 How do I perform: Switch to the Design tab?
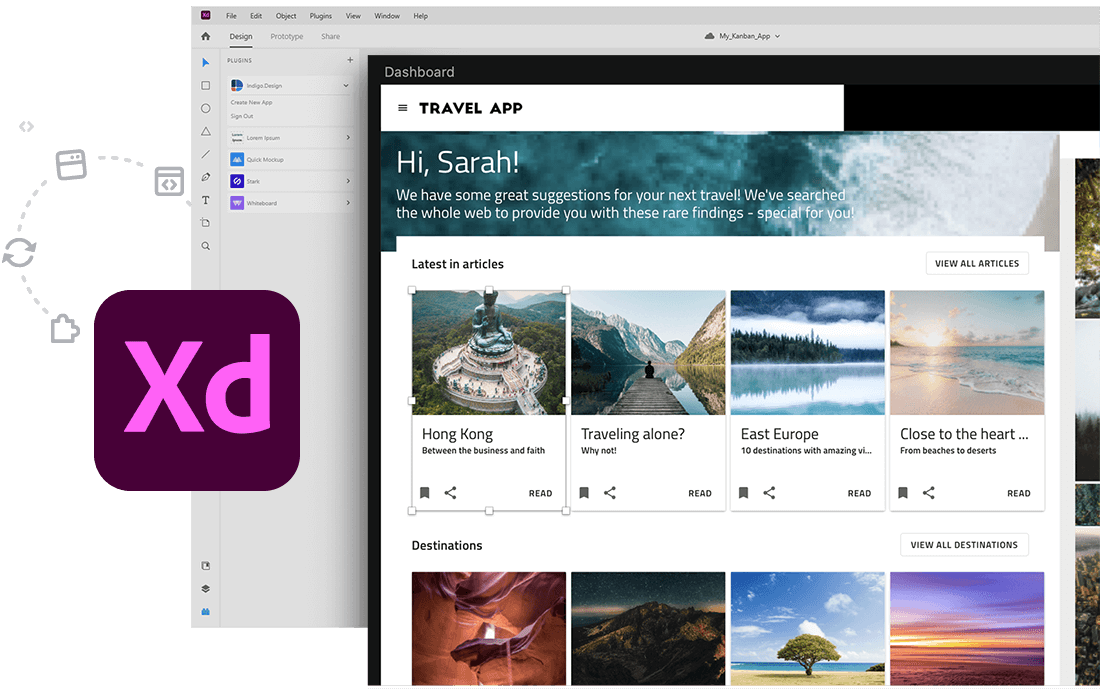(241, 36)
